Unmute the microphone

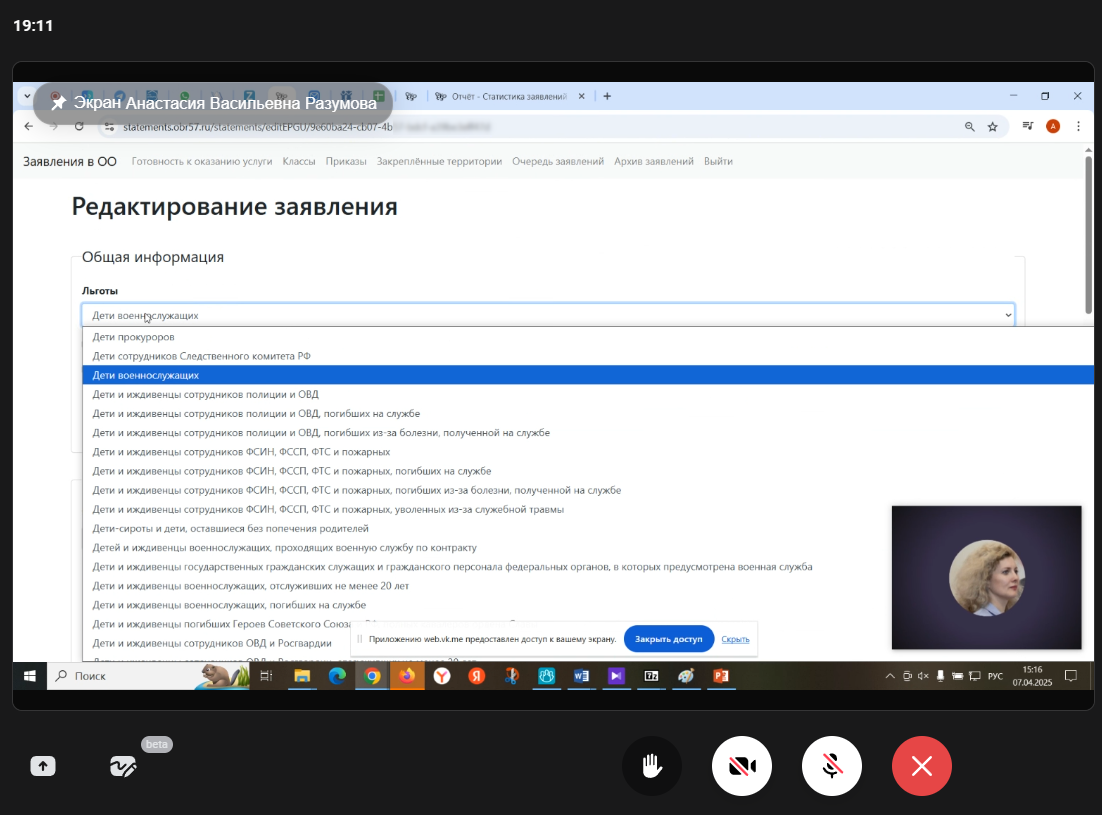[832, 767]
